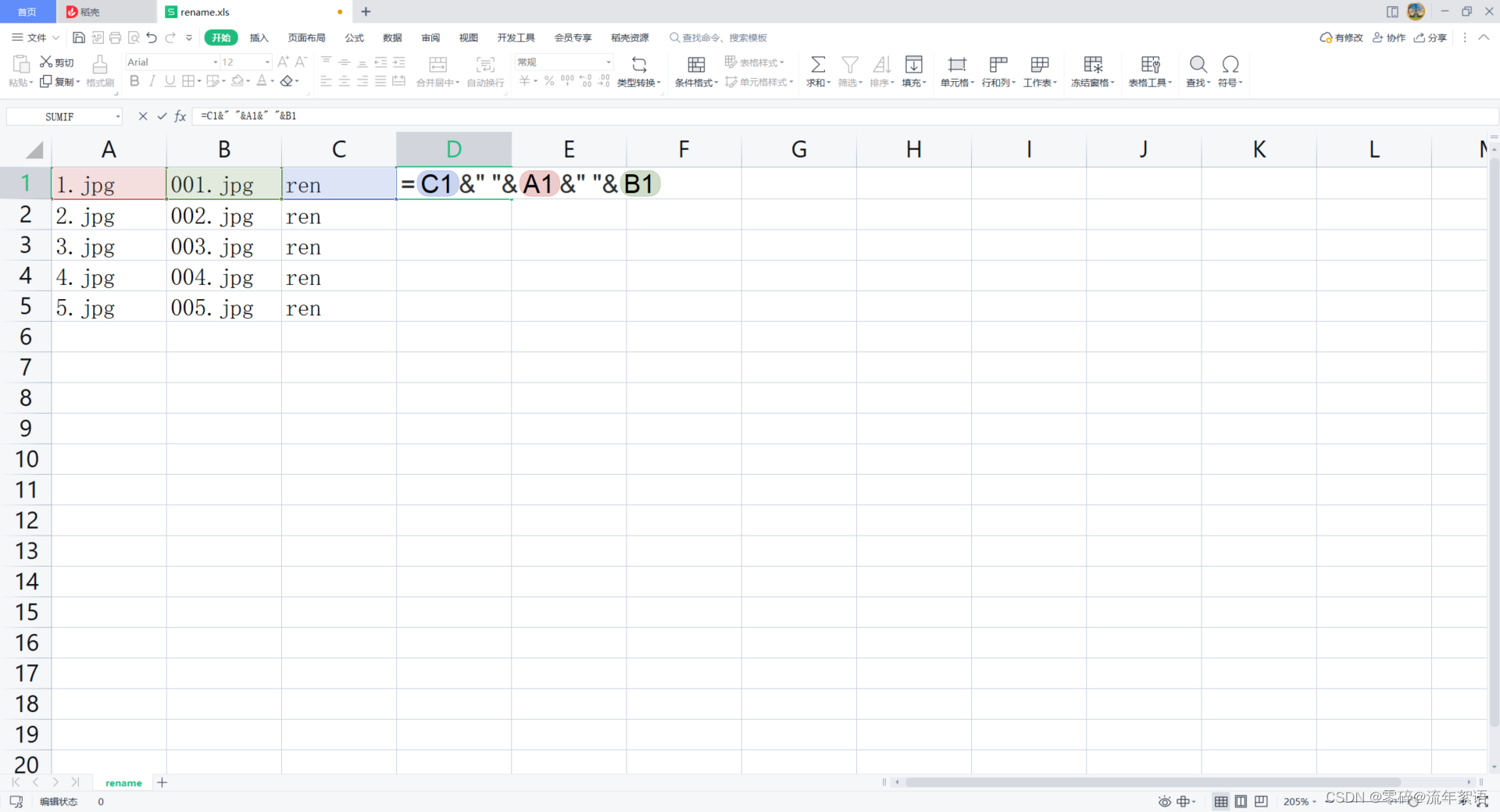Switch to the 视图 (View) tab
This screenshot has height=812, width=1500.
[468, 37]
